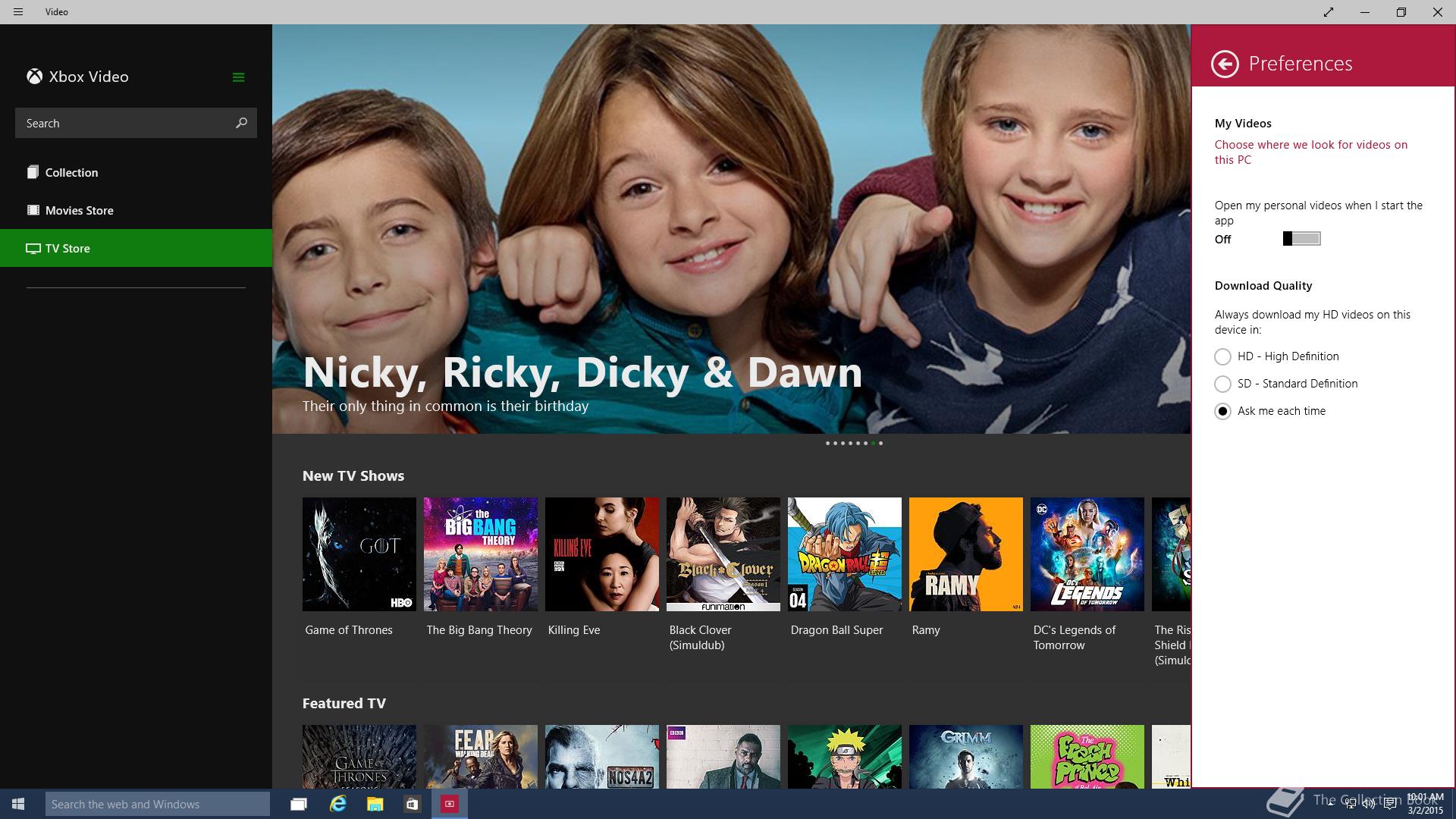Open Dragon Ball Super poster
The width and height of the screenshot is (1456, 819).
point(845,554)
